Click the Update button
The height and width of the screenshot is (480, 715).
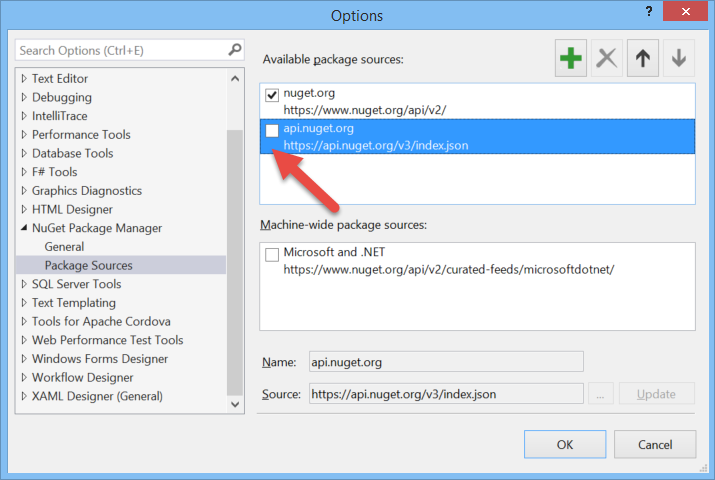tap(657, 394)
